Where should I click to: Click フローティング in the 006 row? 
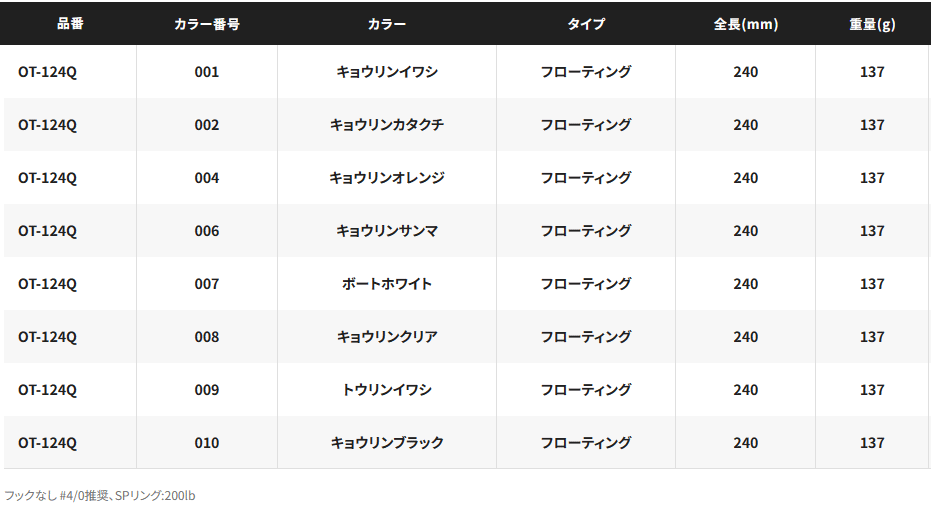[585, 231]
